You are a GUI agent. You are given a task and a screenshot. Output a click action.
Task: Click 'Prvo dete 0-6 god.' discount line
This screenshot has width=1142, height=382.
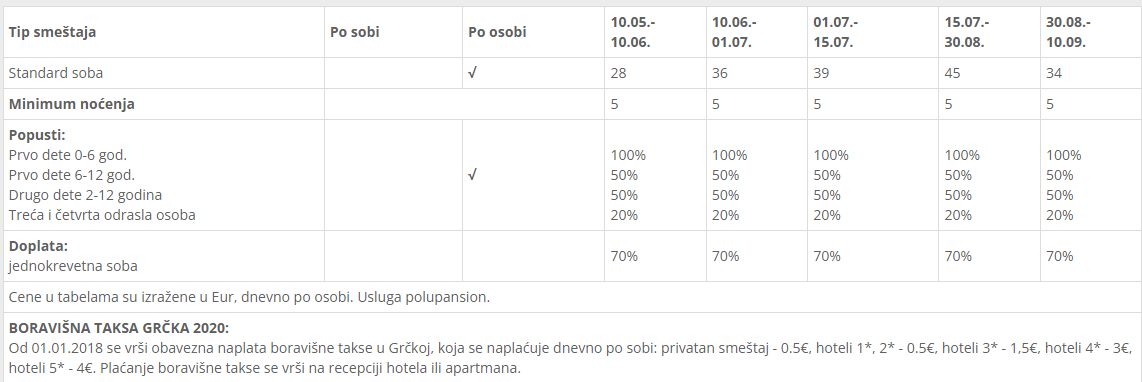62,155
